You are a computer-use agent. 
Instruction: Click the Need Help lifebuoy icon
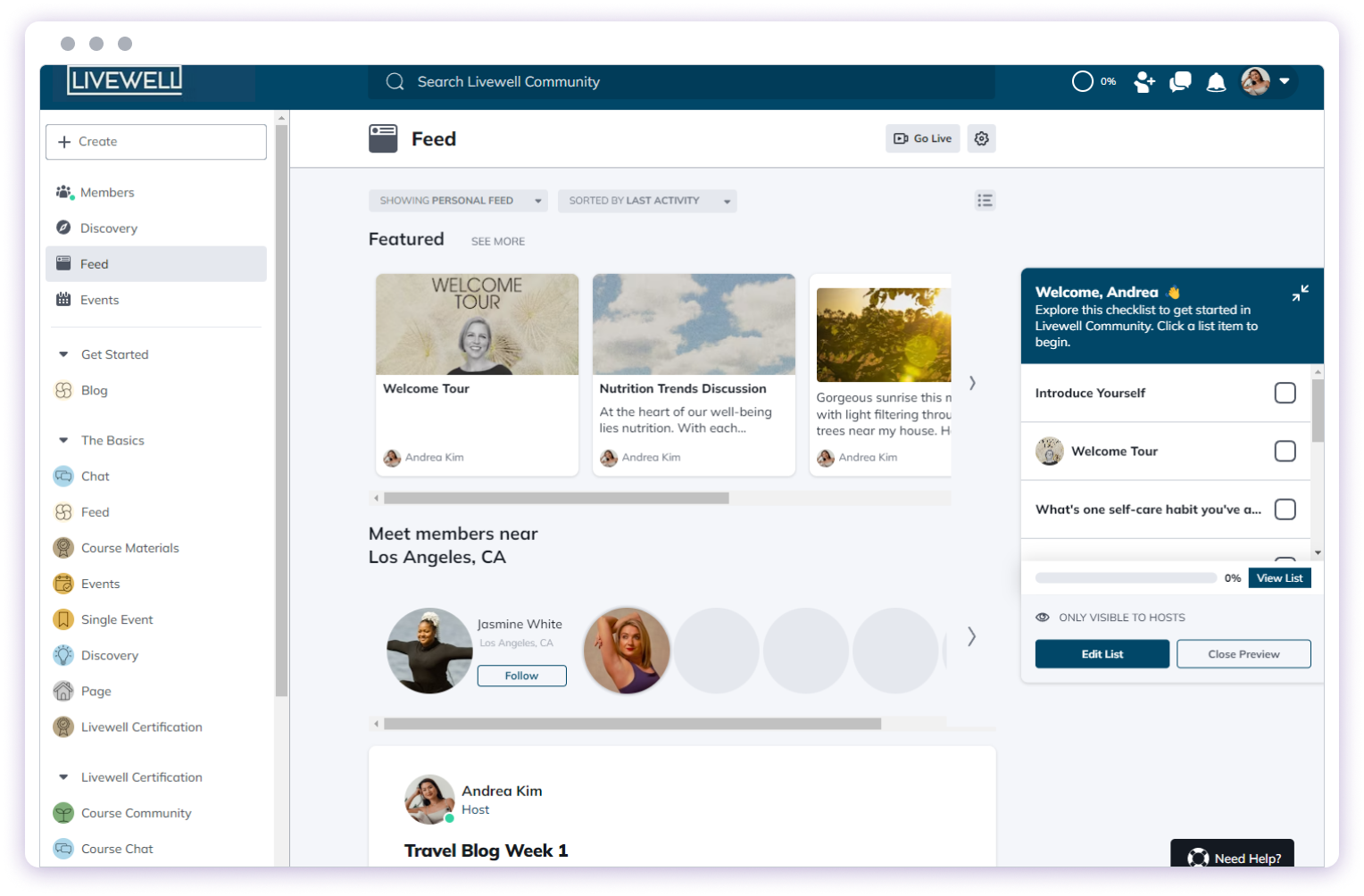(x=1198, y=858)
